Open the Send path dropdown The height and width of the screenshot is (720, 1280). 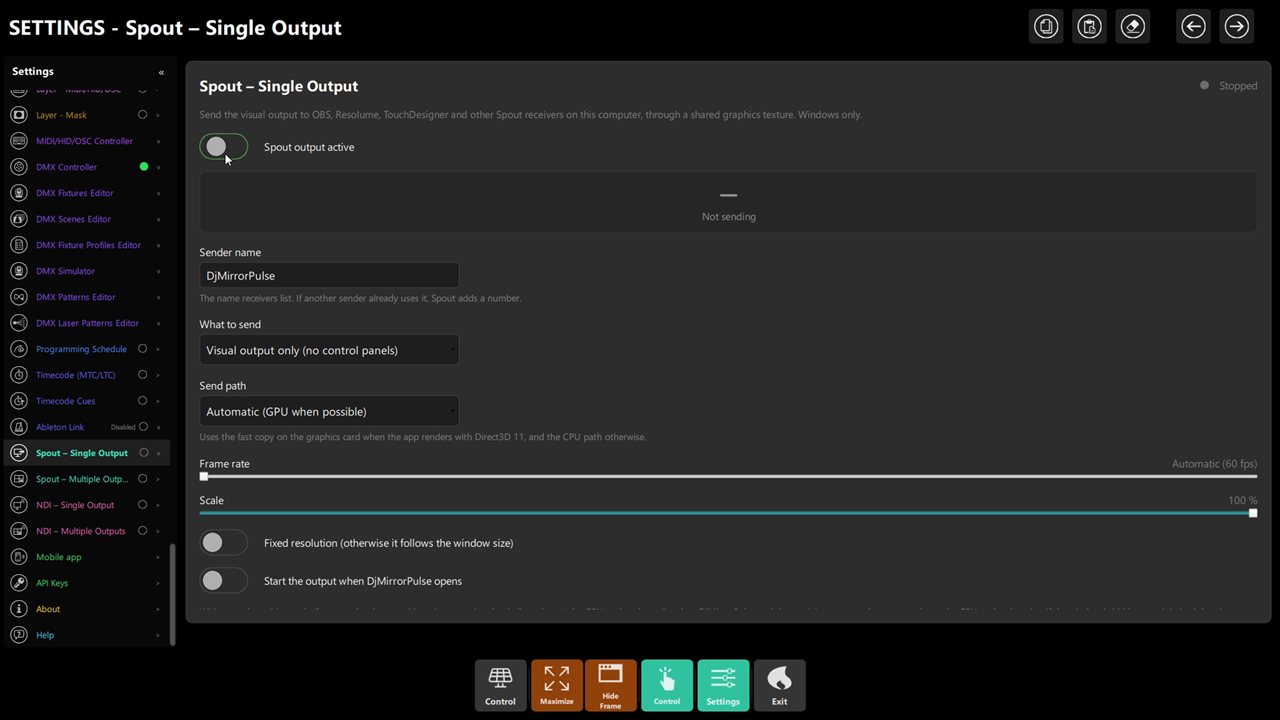pos(329,411)
